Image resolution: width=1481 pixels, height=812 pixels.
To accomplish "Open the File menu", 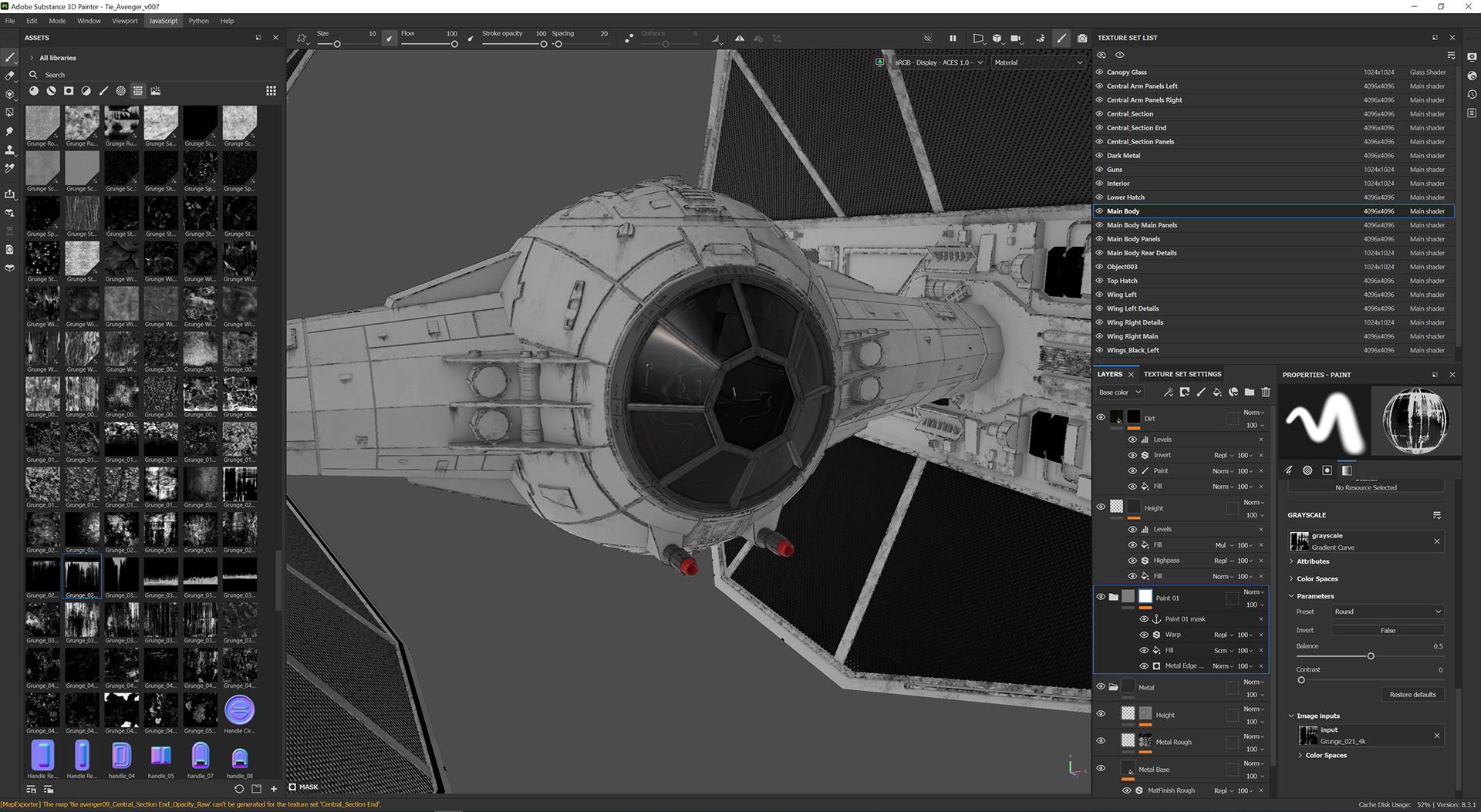I will pos(10,21).
